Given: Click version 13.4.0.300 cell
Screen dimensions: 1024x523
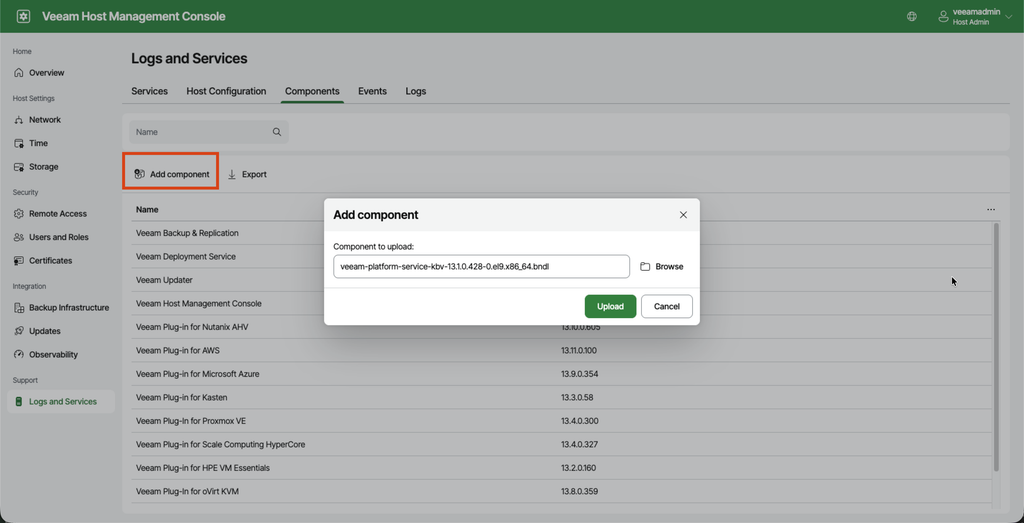Looking at the screenshot, I should [x=579, y=421].
